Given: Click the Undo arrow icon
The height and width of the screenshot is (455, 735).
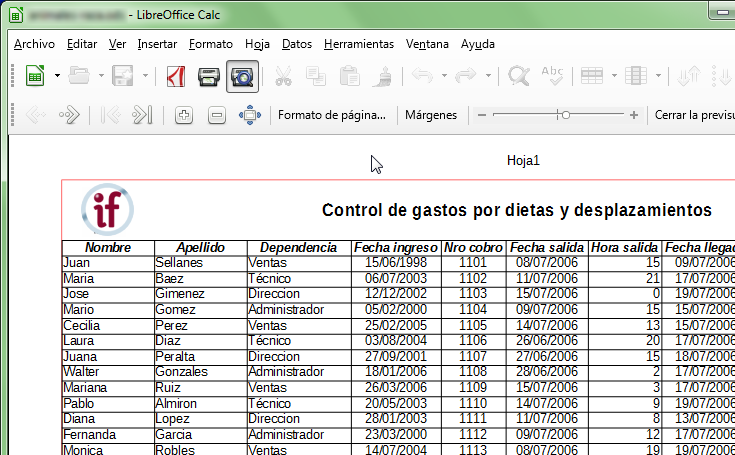Looking at the screenshot, I should [x=422, y=75].
